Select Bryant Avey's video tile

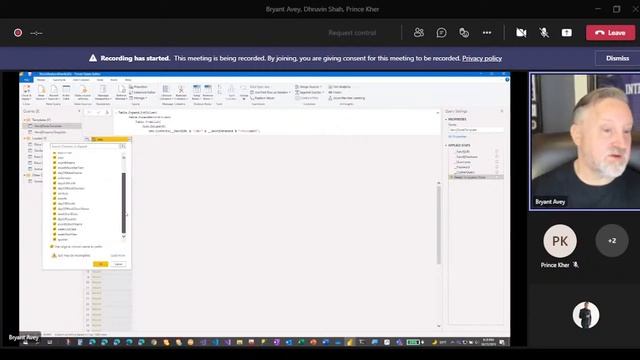tap(584, 141)
